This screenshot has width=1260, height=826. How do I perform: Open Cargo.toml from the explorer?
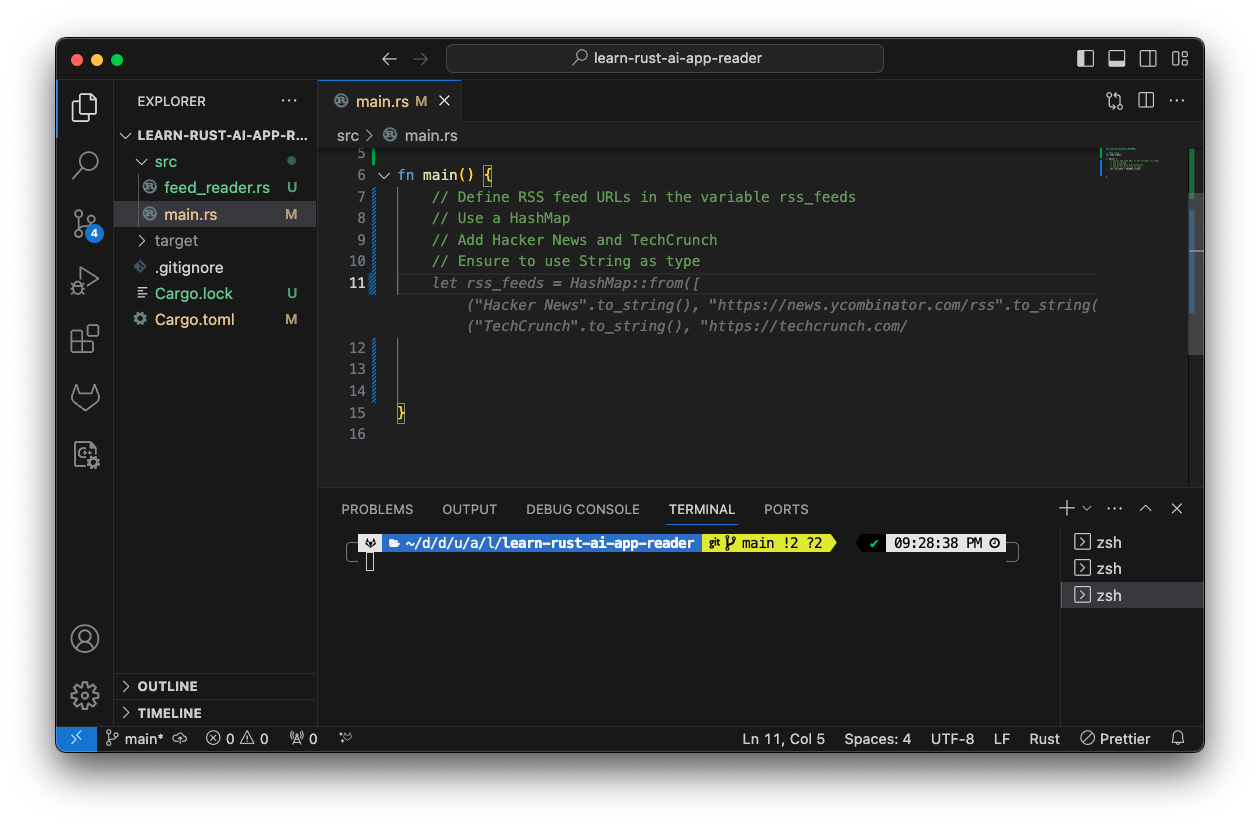pos(194,319)
